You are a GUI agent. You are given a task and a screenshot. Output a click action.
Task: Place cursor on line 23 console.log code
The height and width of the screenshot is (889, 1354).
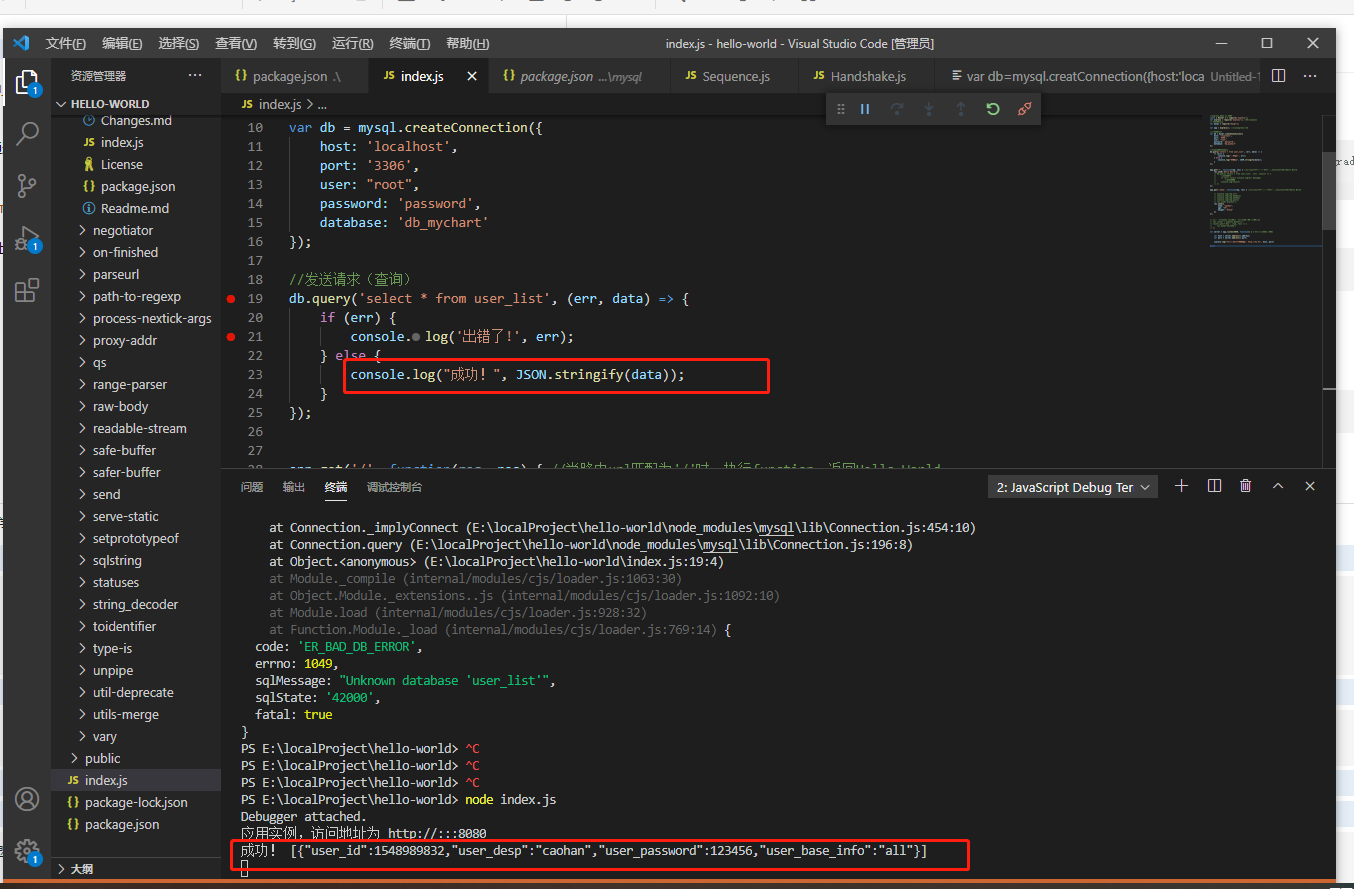(x=517, y=375)
